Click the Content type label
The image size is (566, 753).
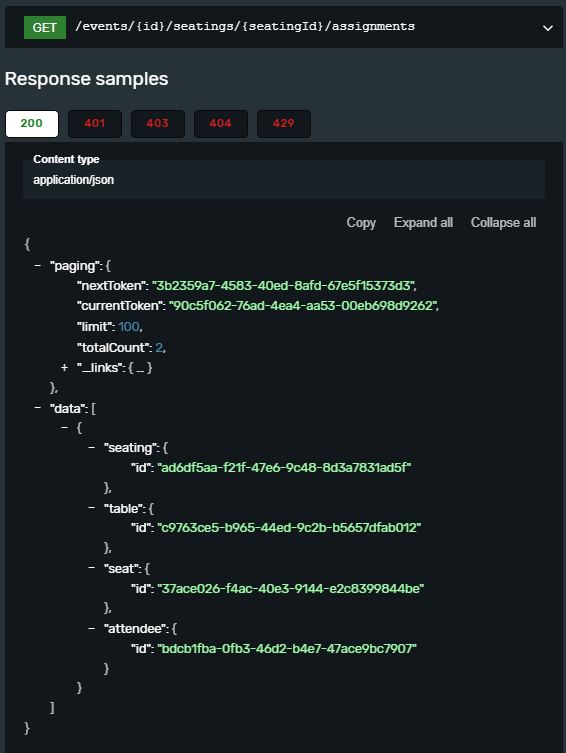pyautogui.click(x=66, y=159)
